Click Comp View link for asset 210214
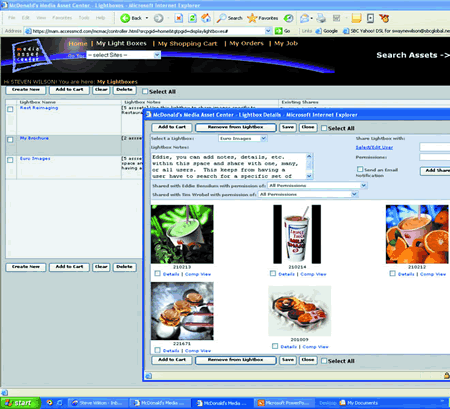This screenshot has height=409, width=450. 313,274
